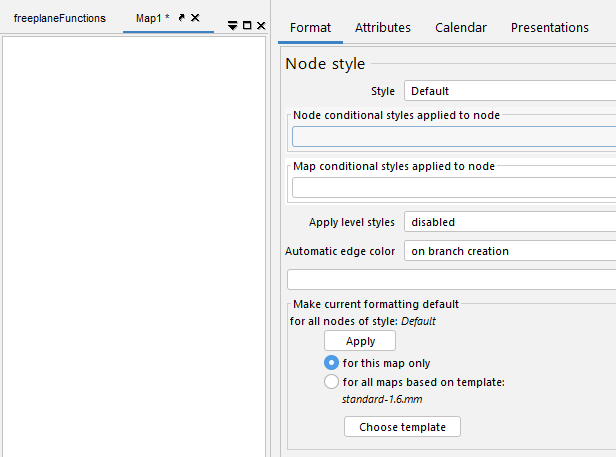Viewport: 616px width, 457px height.
Task: Maximize the map tab panel
Action: click(247, 26)
